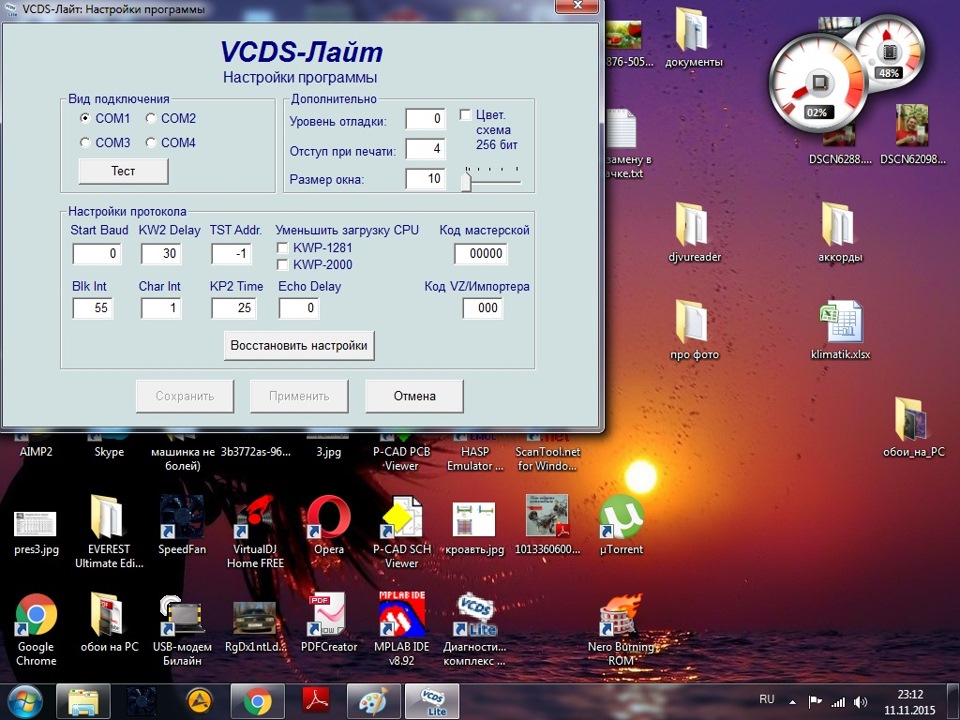Screen dimensions: 960x720
Task: Select the обои на PC folder icon
Action: (109, 623)
